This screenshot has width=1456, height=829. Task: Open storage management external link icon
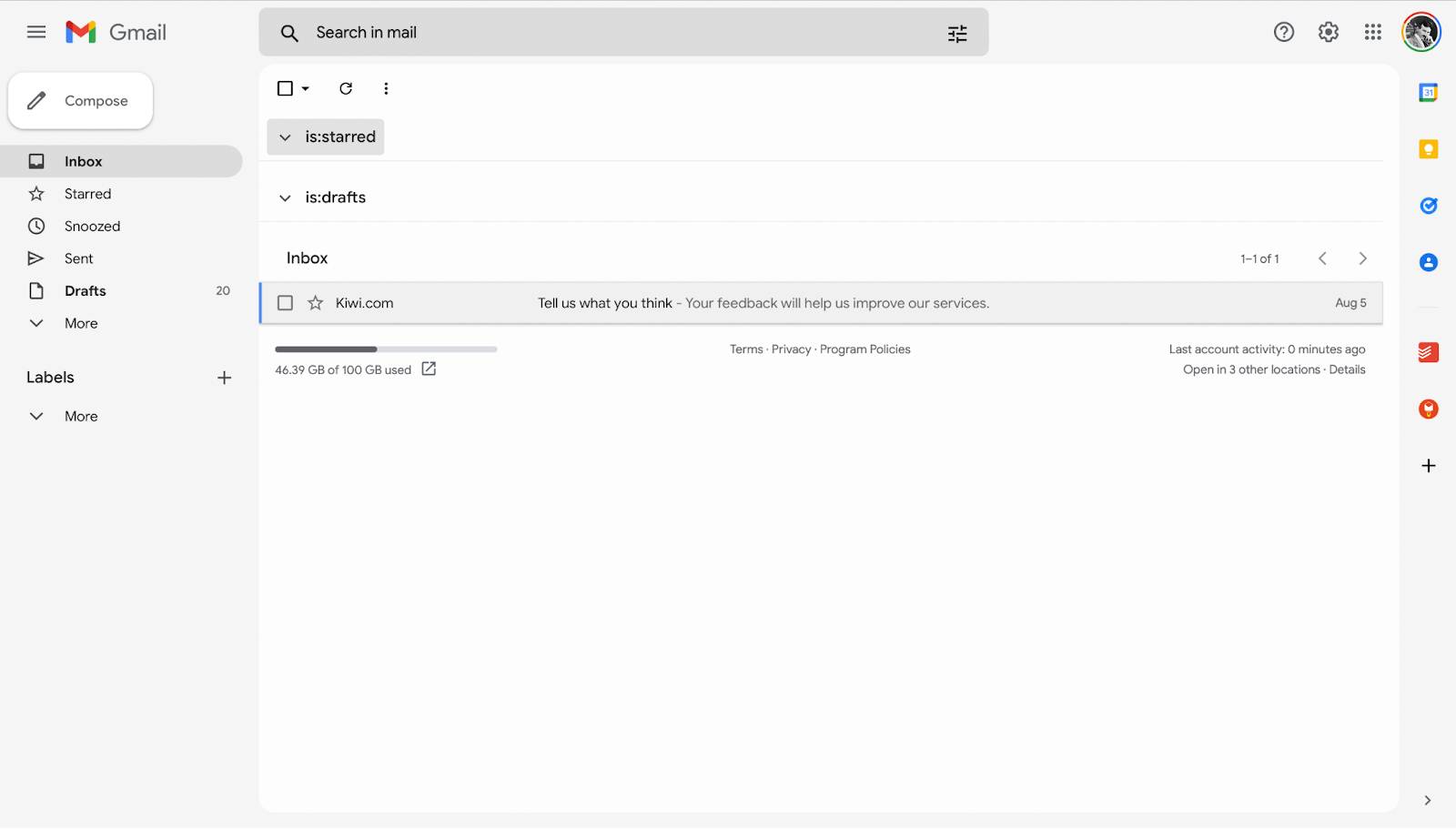click(x=429, y=369)
